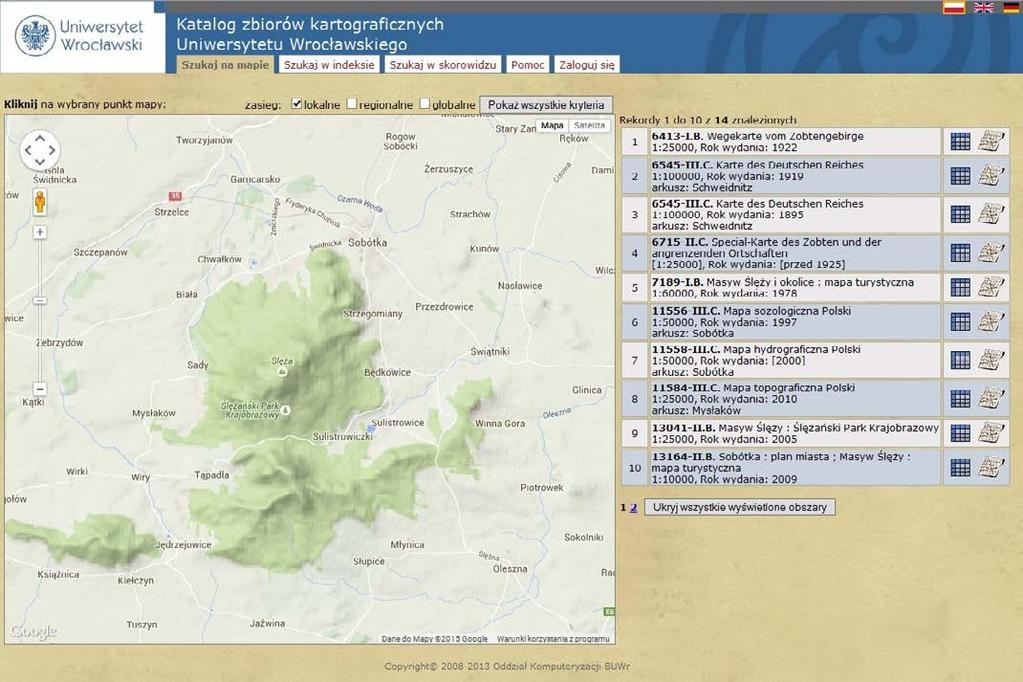
Task: Open table icon for 1919 Karte des Deutschen Reiches
Action: click(960, 176)
